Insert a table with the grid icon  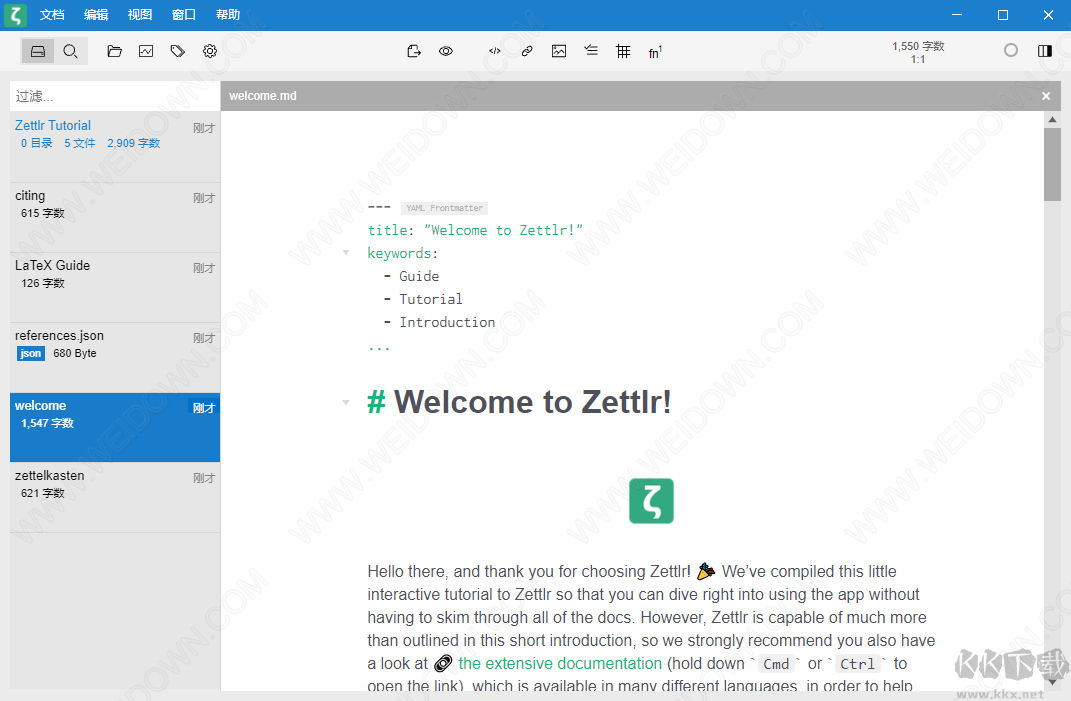[623, 51]
